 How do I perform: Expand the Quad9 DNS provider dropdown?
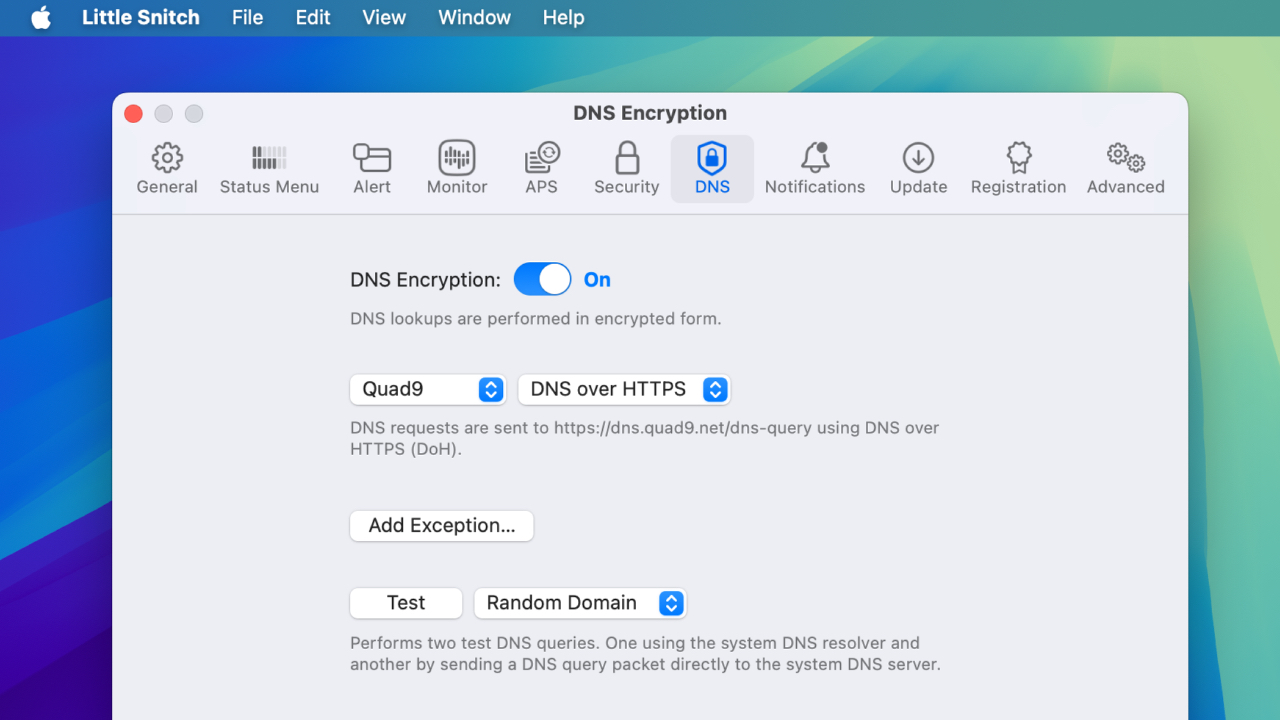(x=427, y=389)
